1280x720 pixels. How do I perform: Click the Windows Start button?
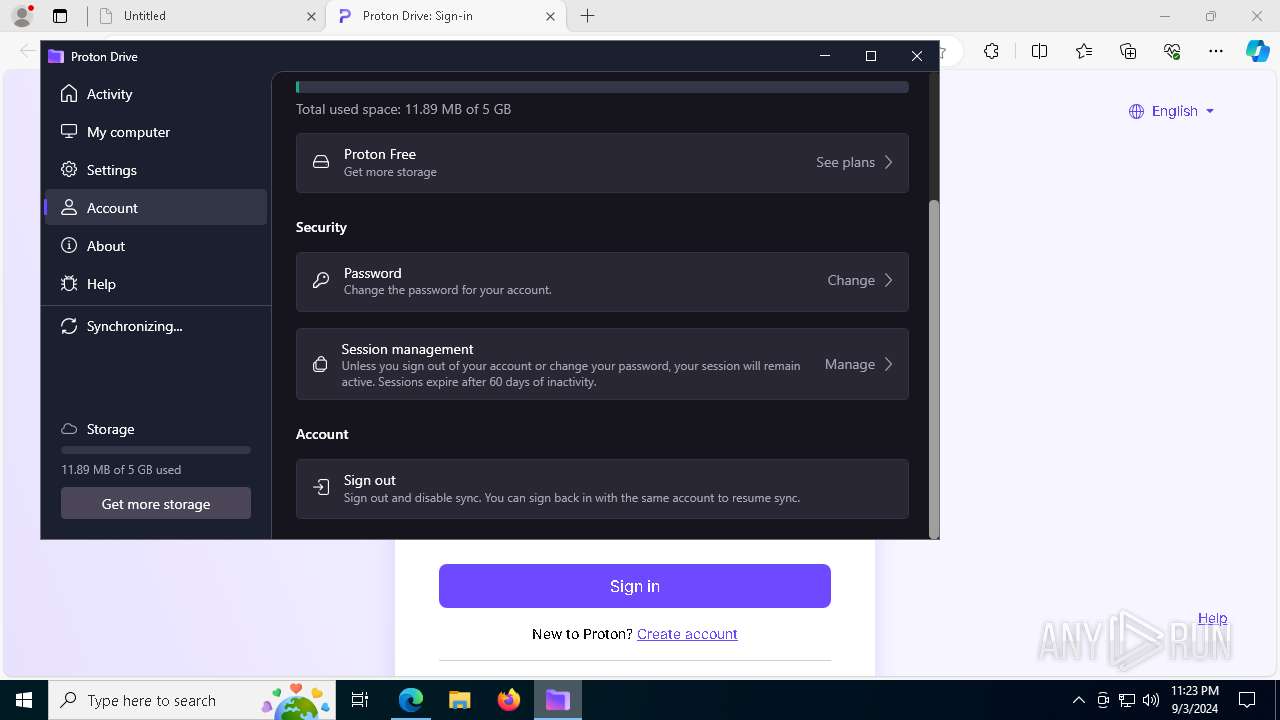click(x=24, y=700)
